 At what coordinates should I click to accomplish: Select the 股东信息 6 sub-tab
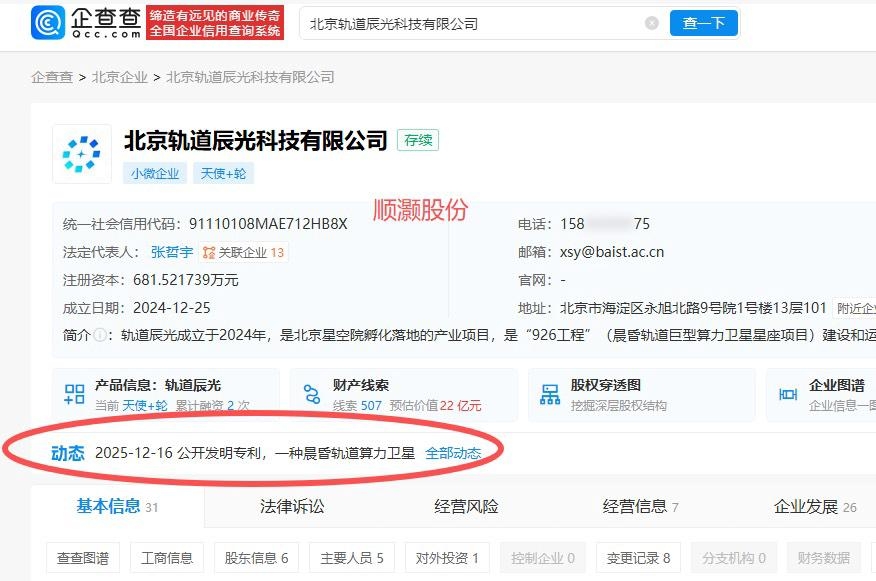coord(256,558)
